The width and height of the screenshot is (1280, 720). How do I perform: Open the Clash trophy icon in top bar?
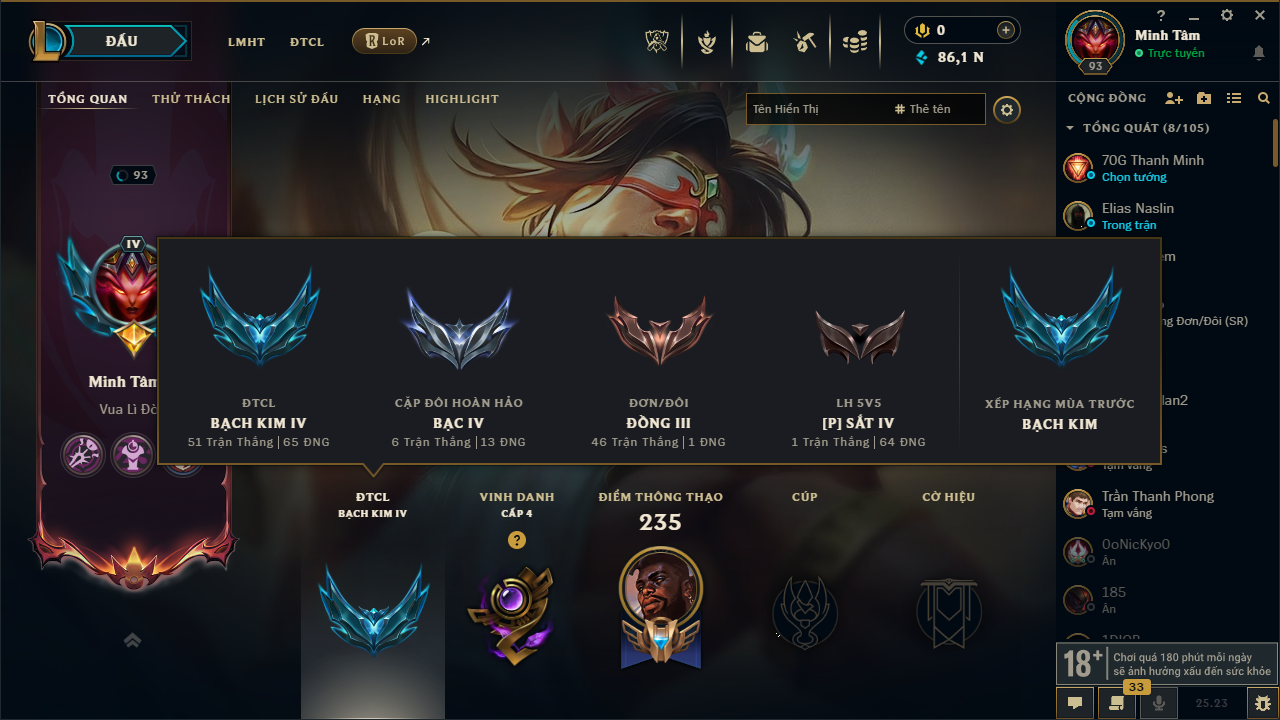[x=657, y=42]
